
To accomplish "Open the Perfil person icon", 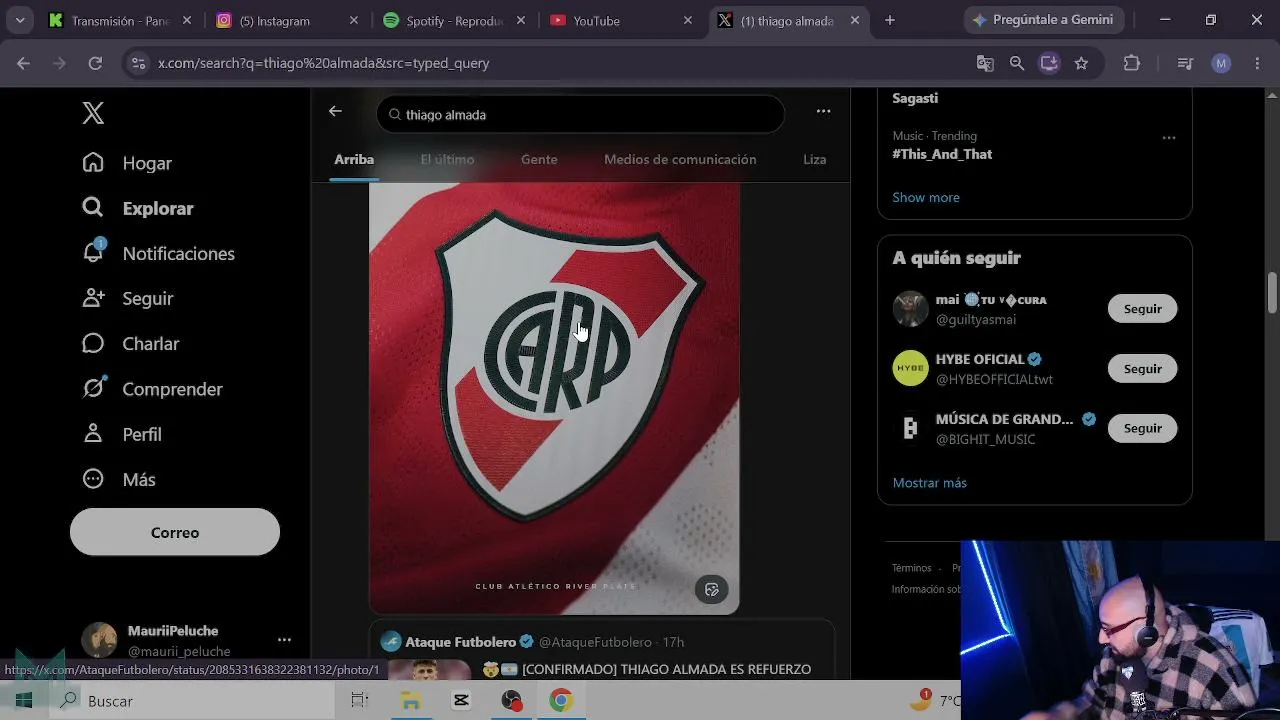I will click(x=93, y=434).
